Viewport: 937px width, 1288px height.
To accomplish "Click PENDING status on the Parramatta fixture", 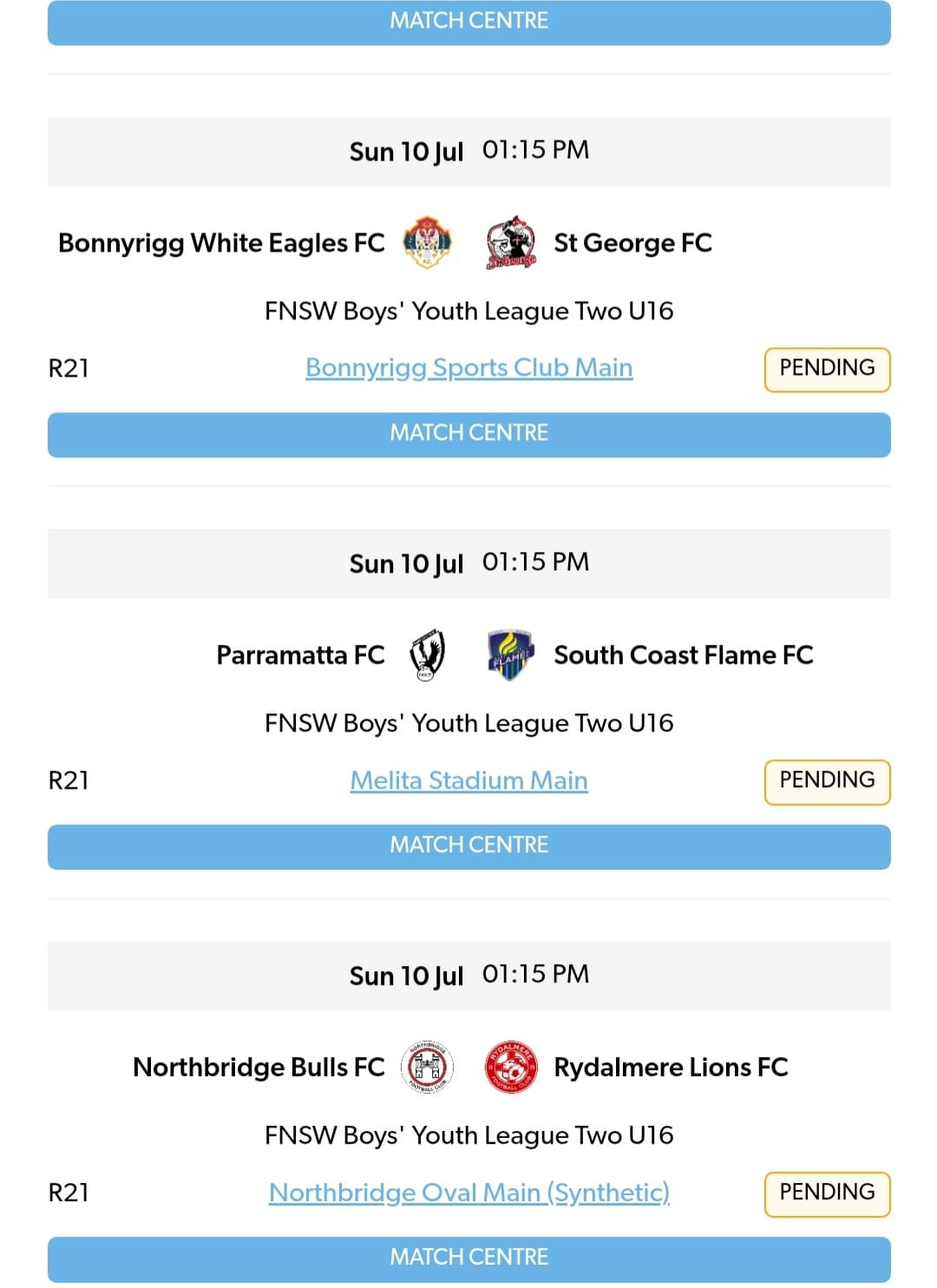I will 827,780.
